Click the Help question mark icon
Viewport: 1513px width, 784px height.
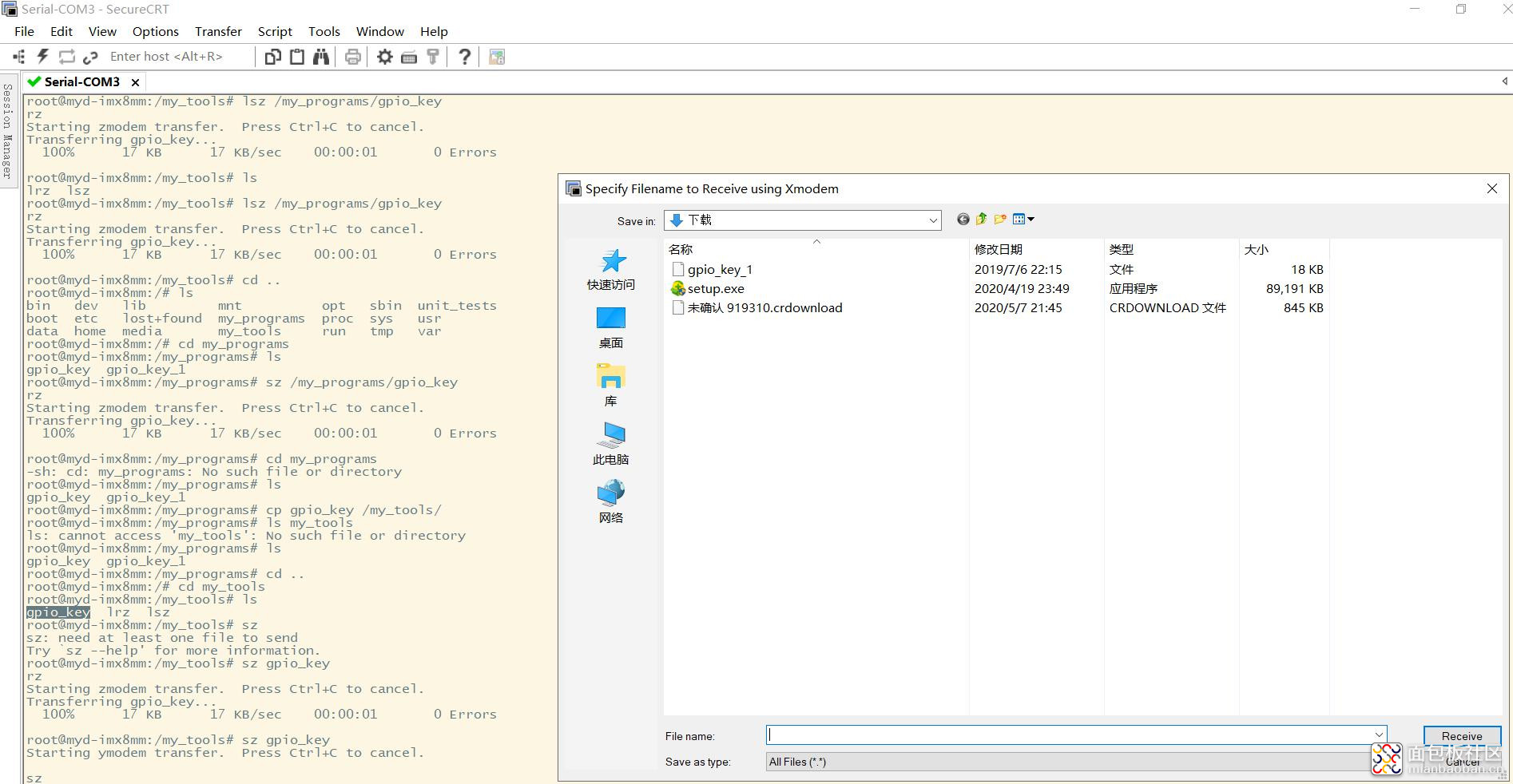(x=464, y=57)
